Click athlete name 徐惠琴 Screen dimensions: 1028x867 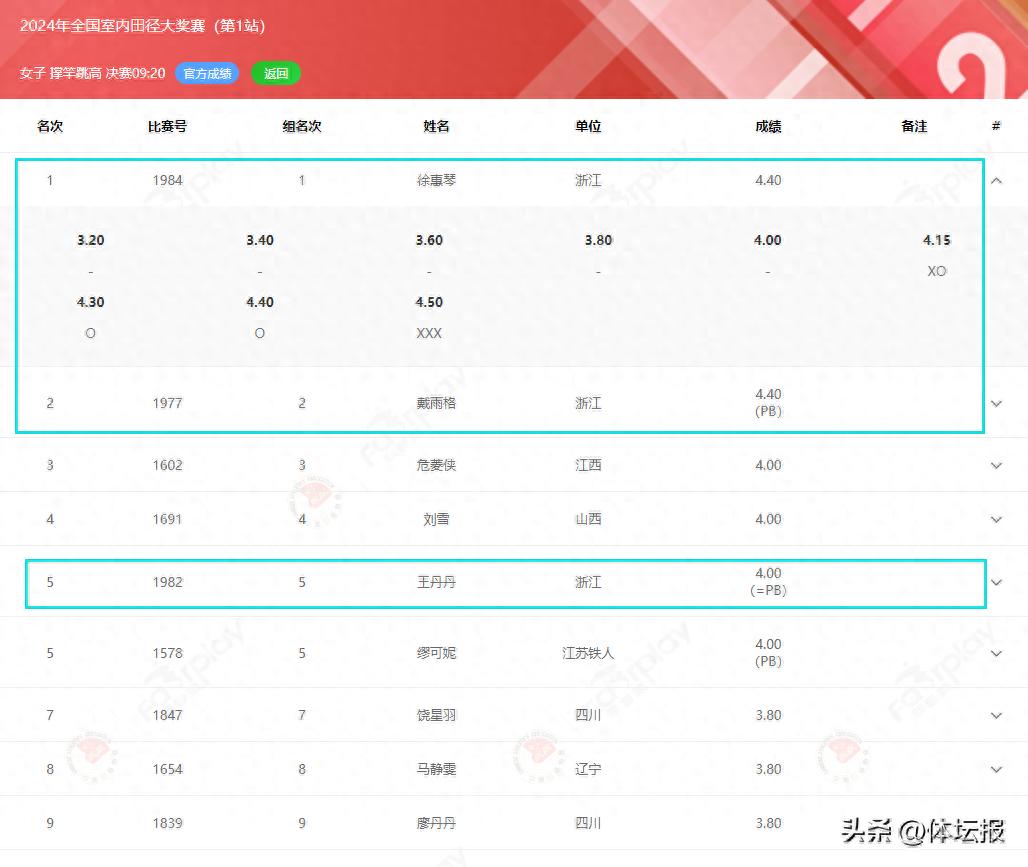436,181
